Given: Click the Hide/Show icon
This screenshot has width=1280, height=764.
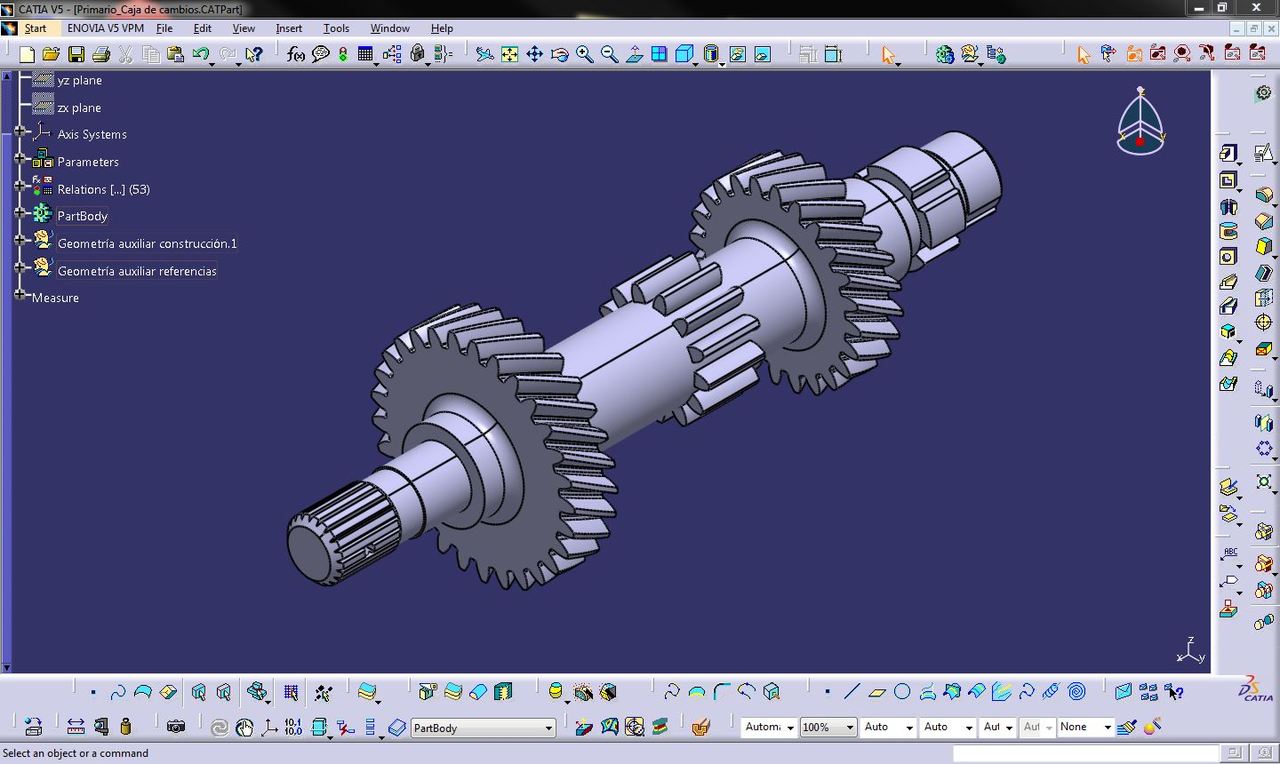Looking at the screenshot, I should 738,54.
